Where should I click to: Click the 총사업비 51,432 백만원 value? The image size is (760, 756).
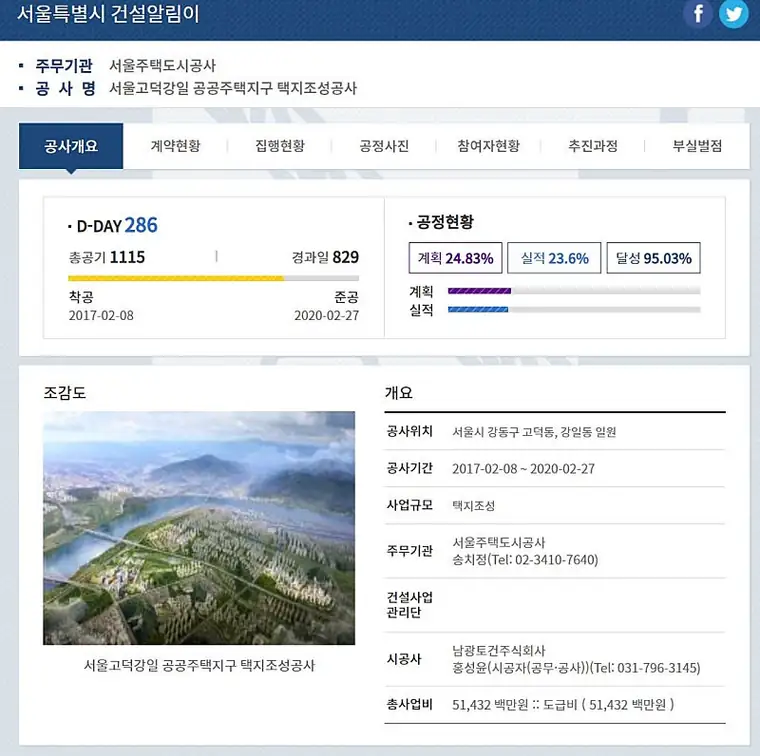coord(563,704)
